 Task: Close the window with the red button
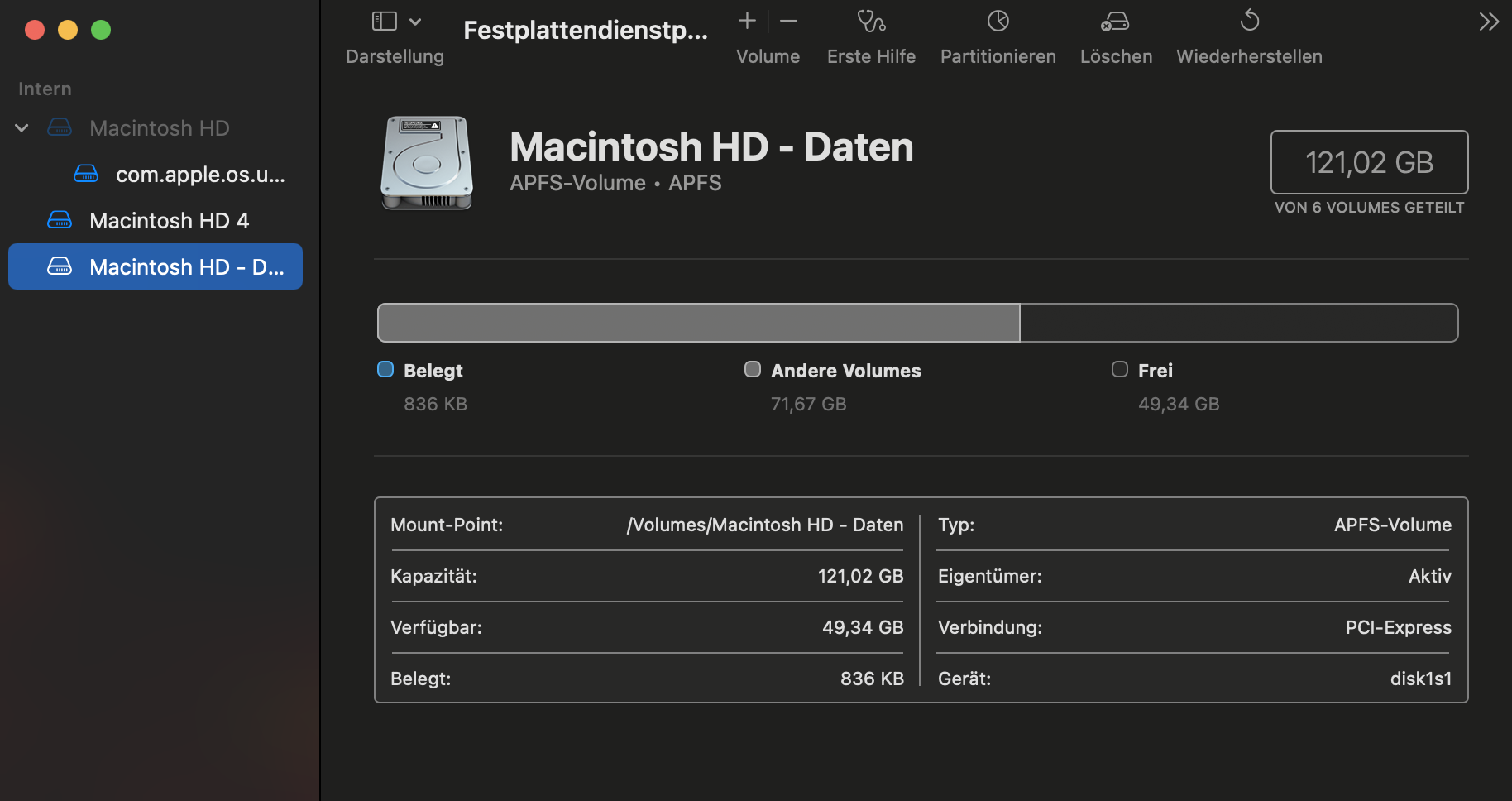click(x=35, y=30)
